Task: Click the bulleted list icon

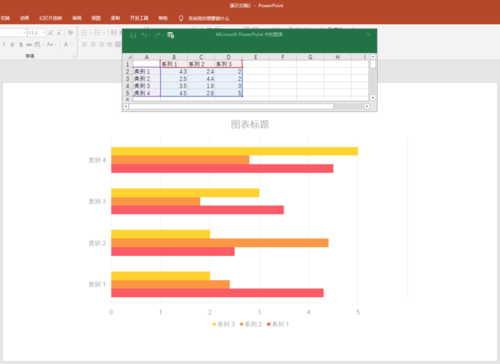Action: pos(85,33)
